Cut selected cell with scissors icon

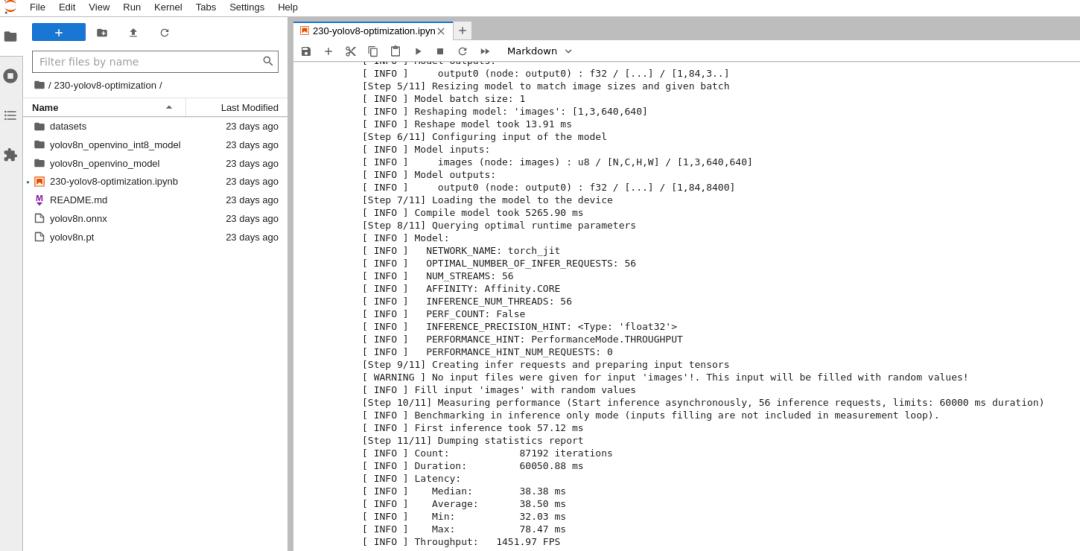[350, 51]
